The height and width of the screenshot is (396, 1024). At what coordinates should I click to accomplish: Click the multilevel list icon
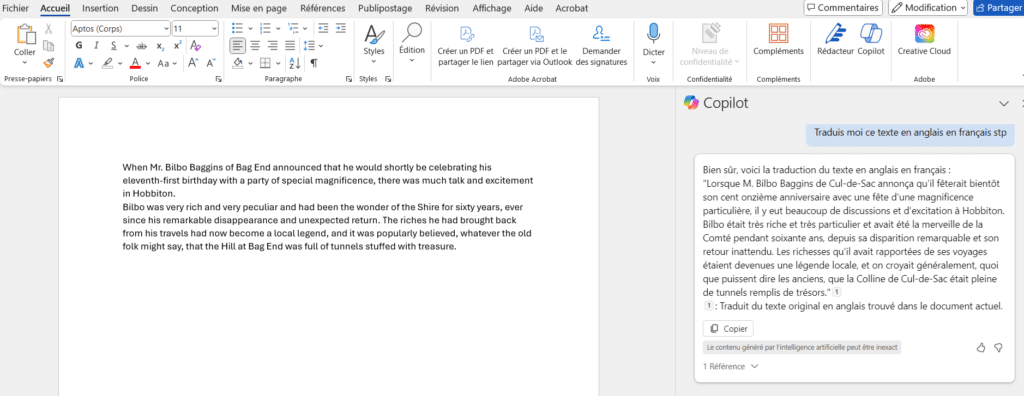pos(293,29)
